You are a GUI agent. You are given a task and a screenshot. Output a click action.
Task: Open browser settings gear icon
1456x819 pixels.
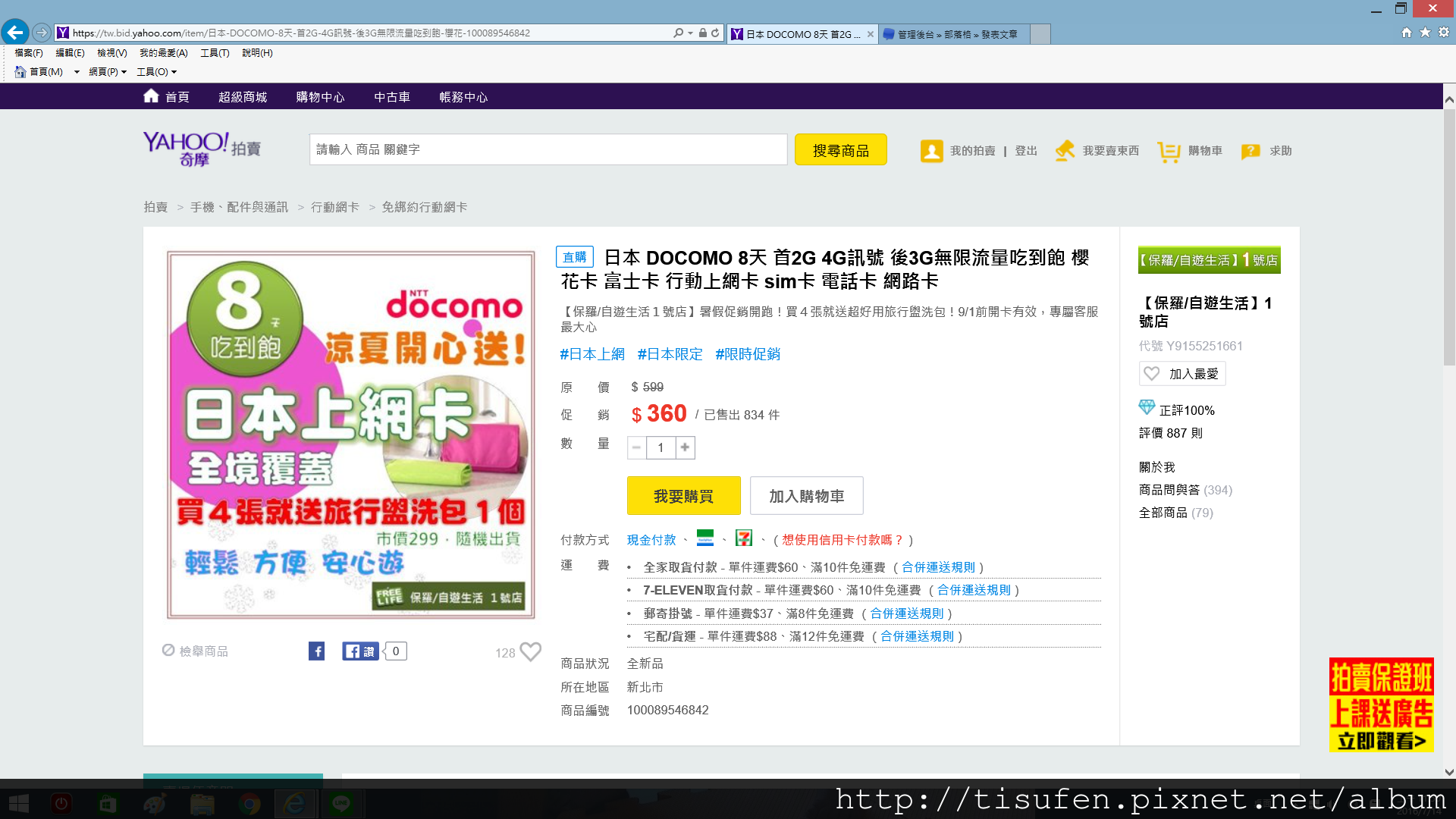pyautogui.click(x=1444, y=33)
